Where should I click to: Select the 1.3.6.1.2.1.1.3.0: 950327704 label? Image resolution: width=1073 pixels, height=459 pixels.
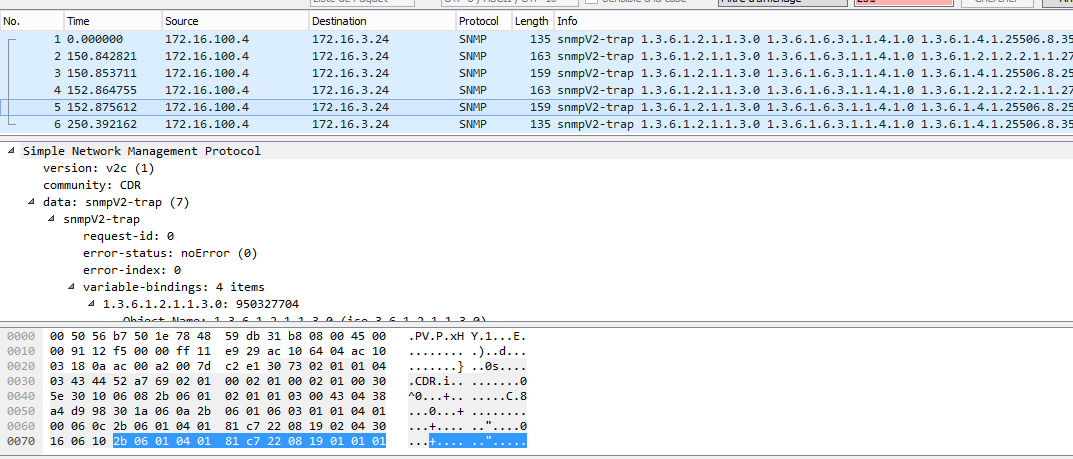(201, 304)
